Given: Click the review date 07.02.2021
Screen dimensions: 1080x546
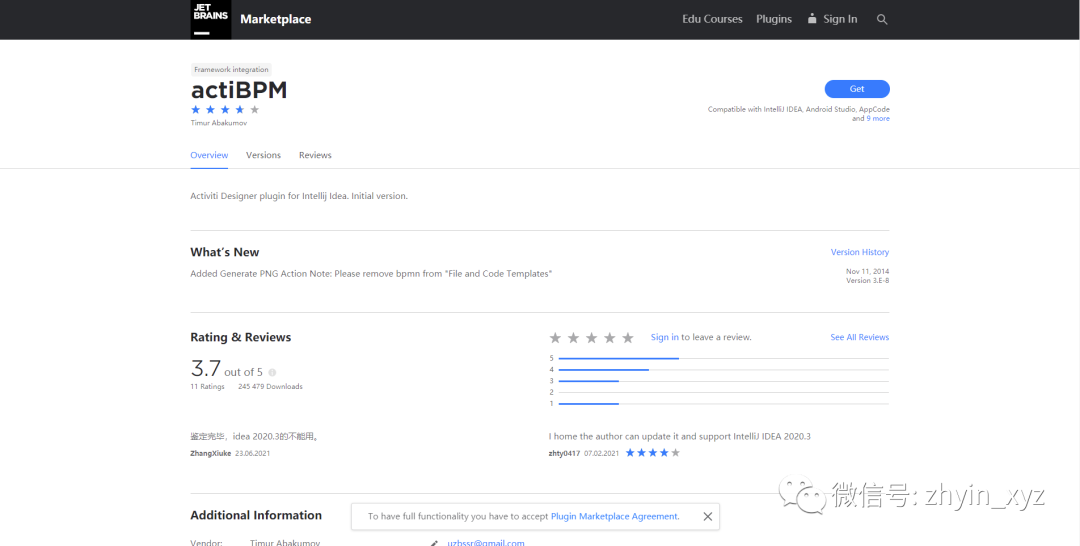Looking at the screenshot, I should tap(601, 454).
